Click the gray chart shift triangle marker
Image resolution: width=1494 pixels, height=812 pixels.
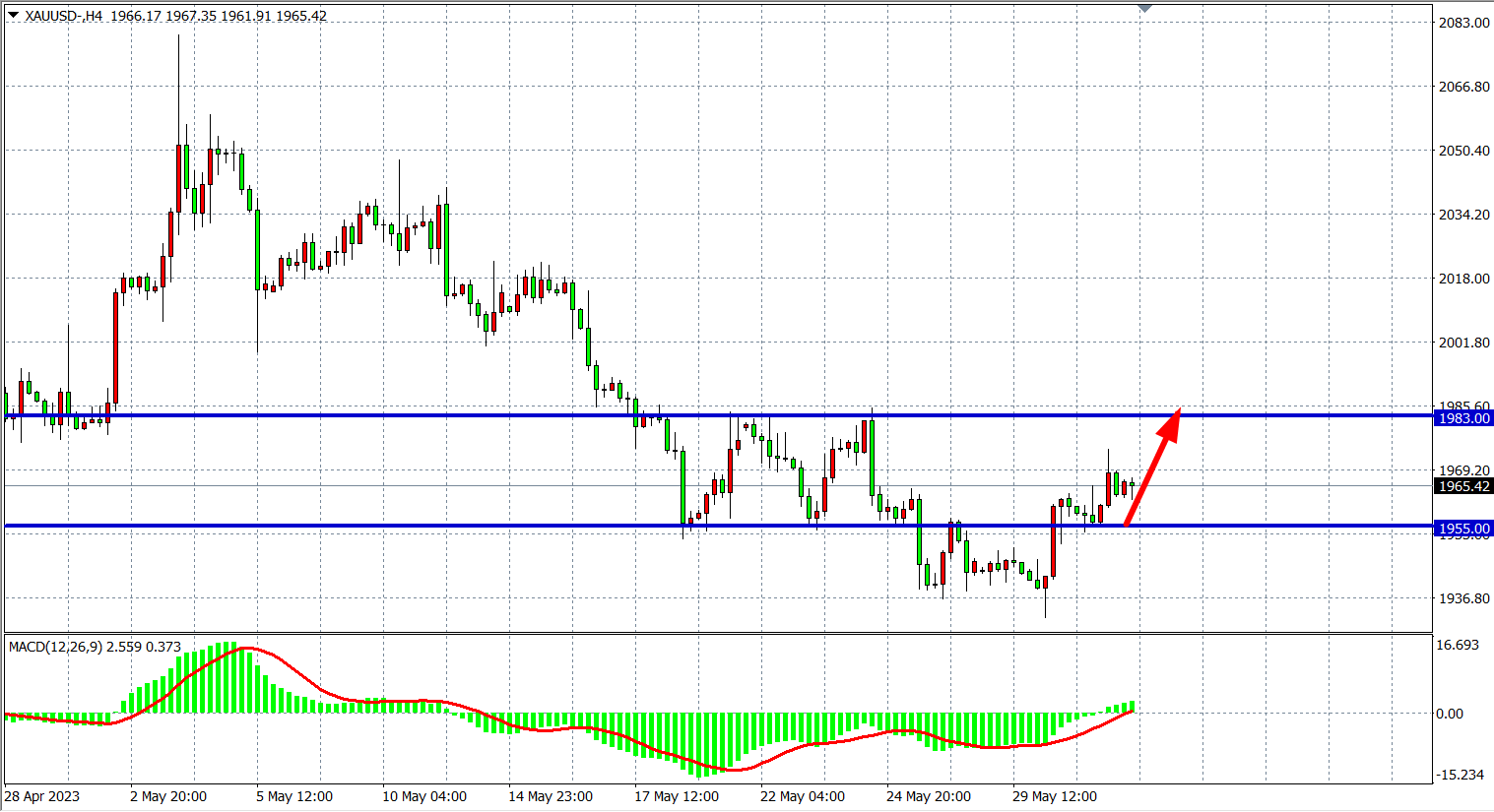1144,9
